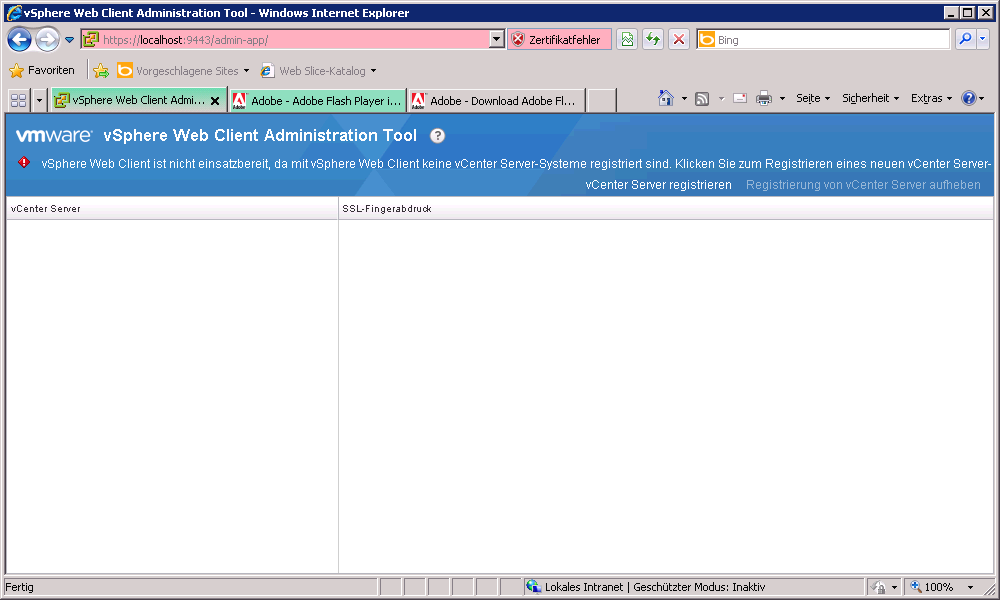Viewport: 1000px width, 600px height.
Task: Click the help question mark beside Administration Tool
Action: click(x=437, y=136)
